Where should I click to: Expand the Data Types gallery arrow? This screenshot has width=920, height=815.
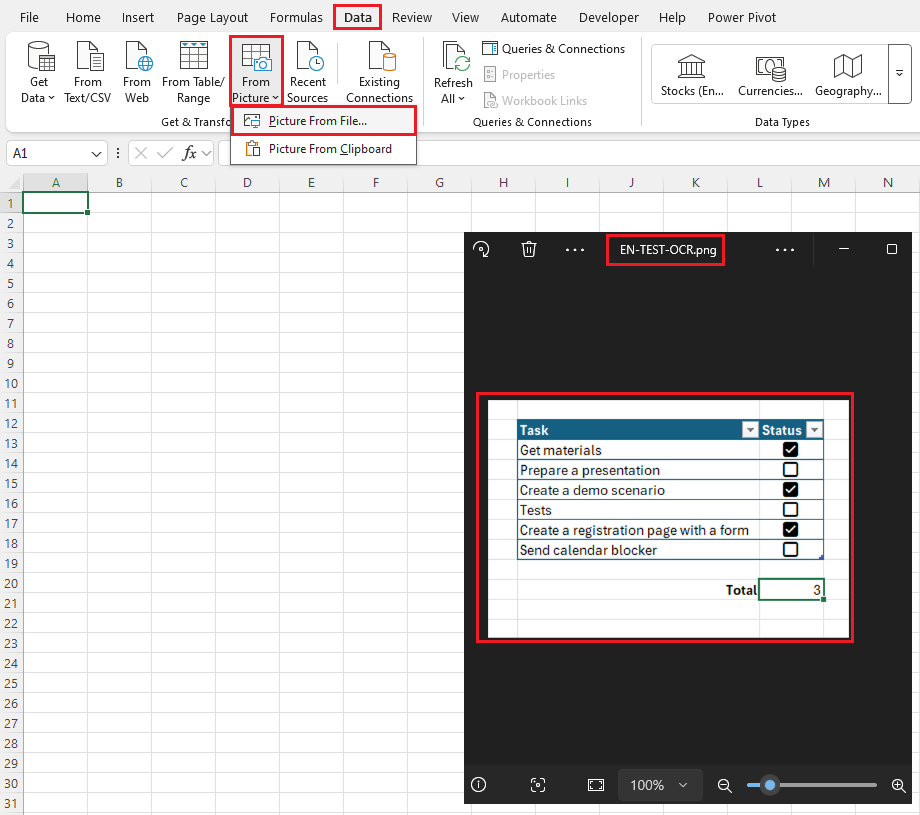pyautogui.click(x=898, y=74)
